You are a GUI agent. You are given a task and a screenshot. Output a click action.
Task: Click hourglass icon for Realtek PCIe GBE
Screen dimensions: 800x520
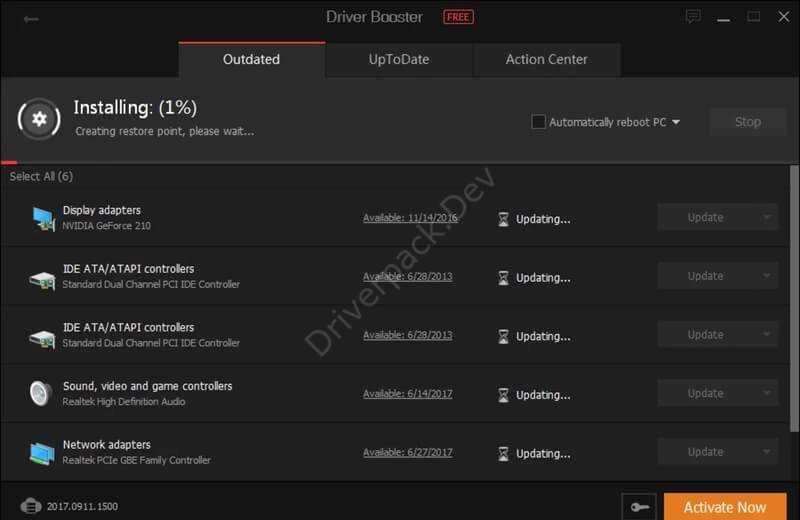(x=503, y=454)
